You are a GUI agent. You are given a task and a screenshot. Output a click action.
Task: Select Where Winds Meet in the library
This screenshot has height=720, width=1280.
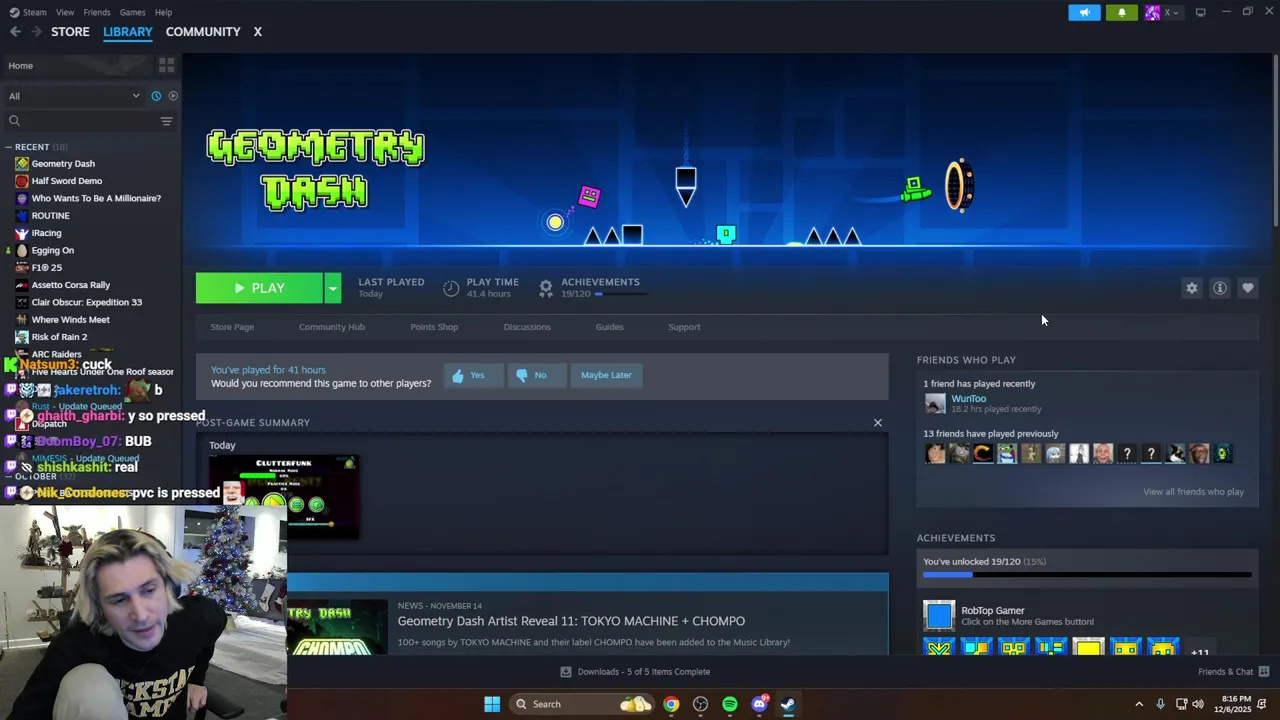70,320
